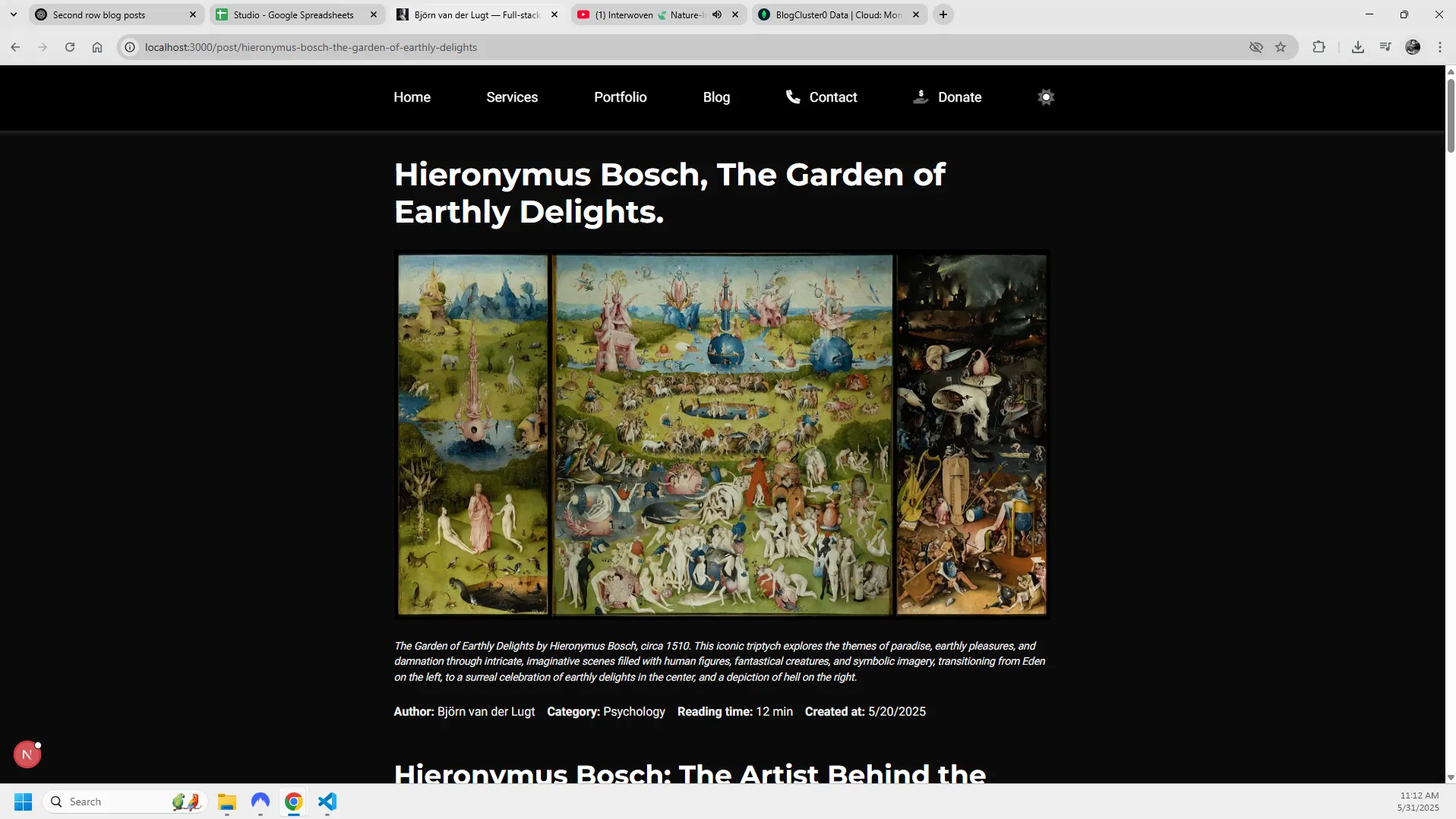The width and height of the screenshot is (1456, 819).
Task: Click the scrollbar down arrow
Action: [1451, 777]
